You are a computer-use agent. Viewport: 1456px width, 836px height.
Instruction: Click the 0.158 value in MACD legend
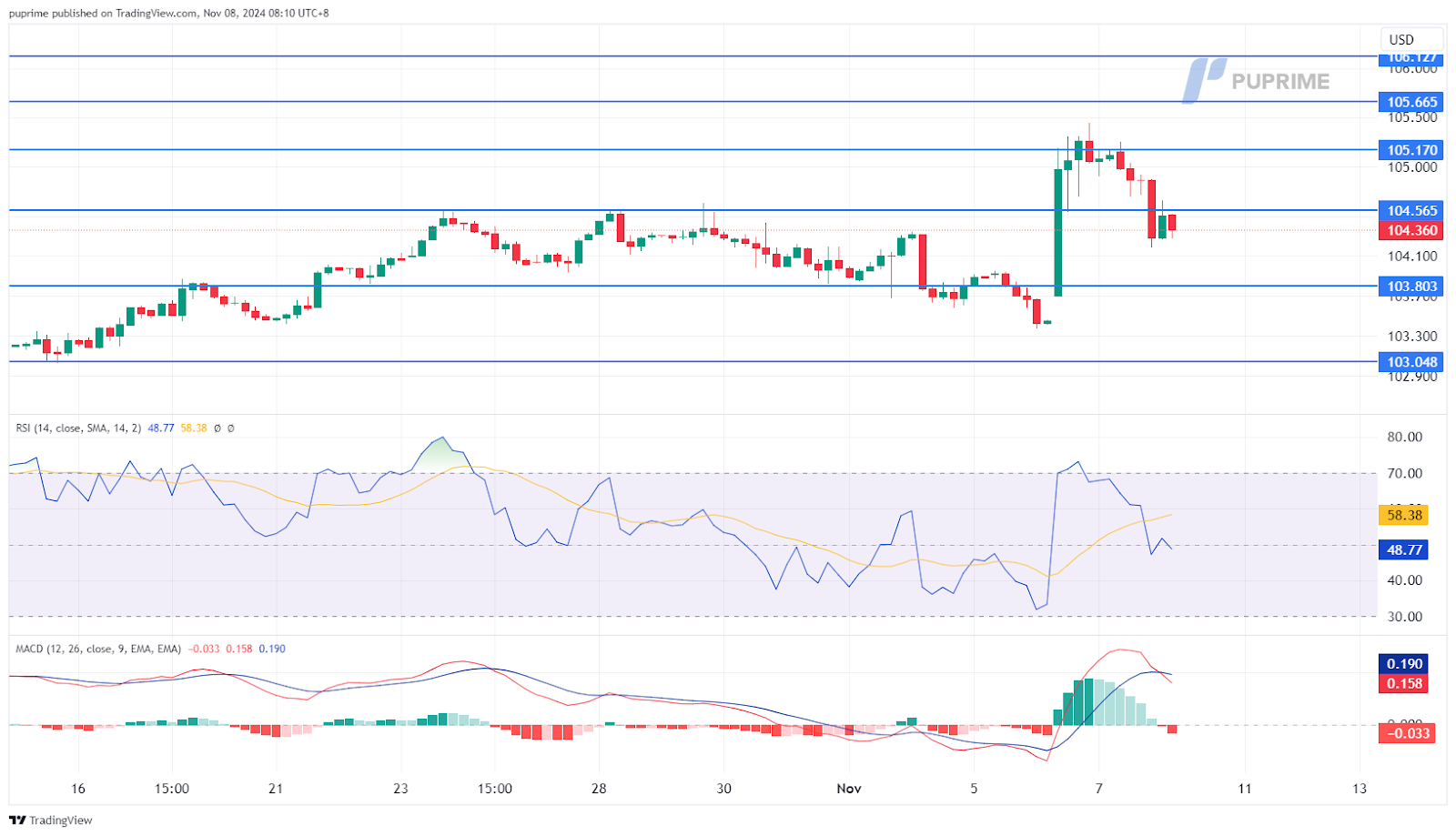[239, 649]
